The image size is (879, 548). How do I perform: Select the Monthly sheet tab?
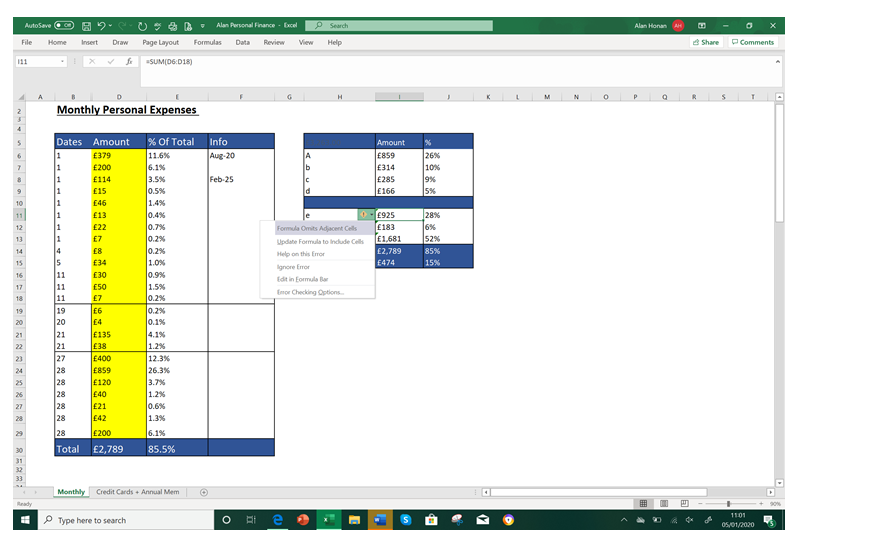[71, 492]
